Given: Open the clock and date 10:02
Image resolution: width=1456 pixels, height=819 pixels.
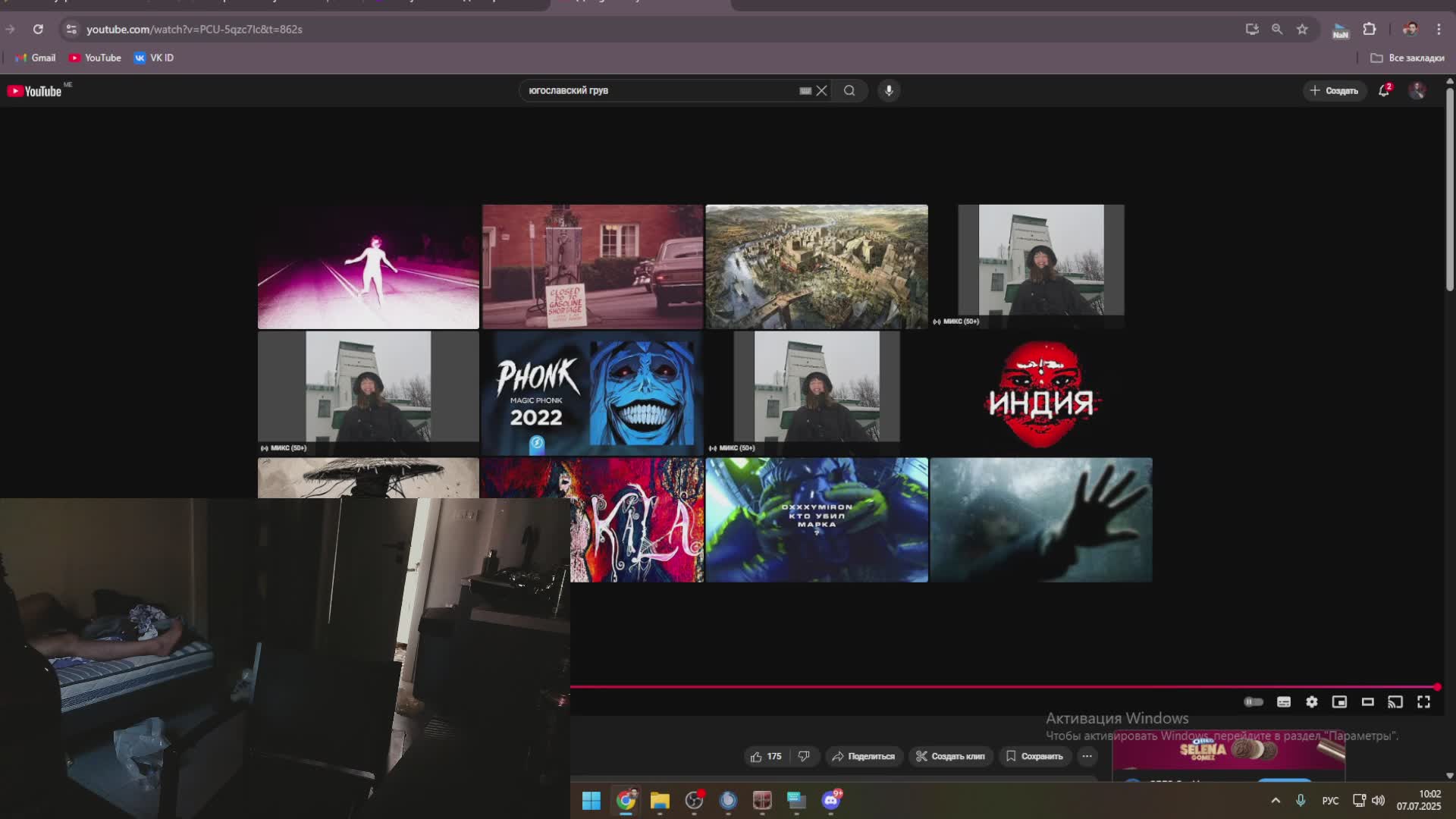Looking at the screenshot, I should coord(1419,800).
